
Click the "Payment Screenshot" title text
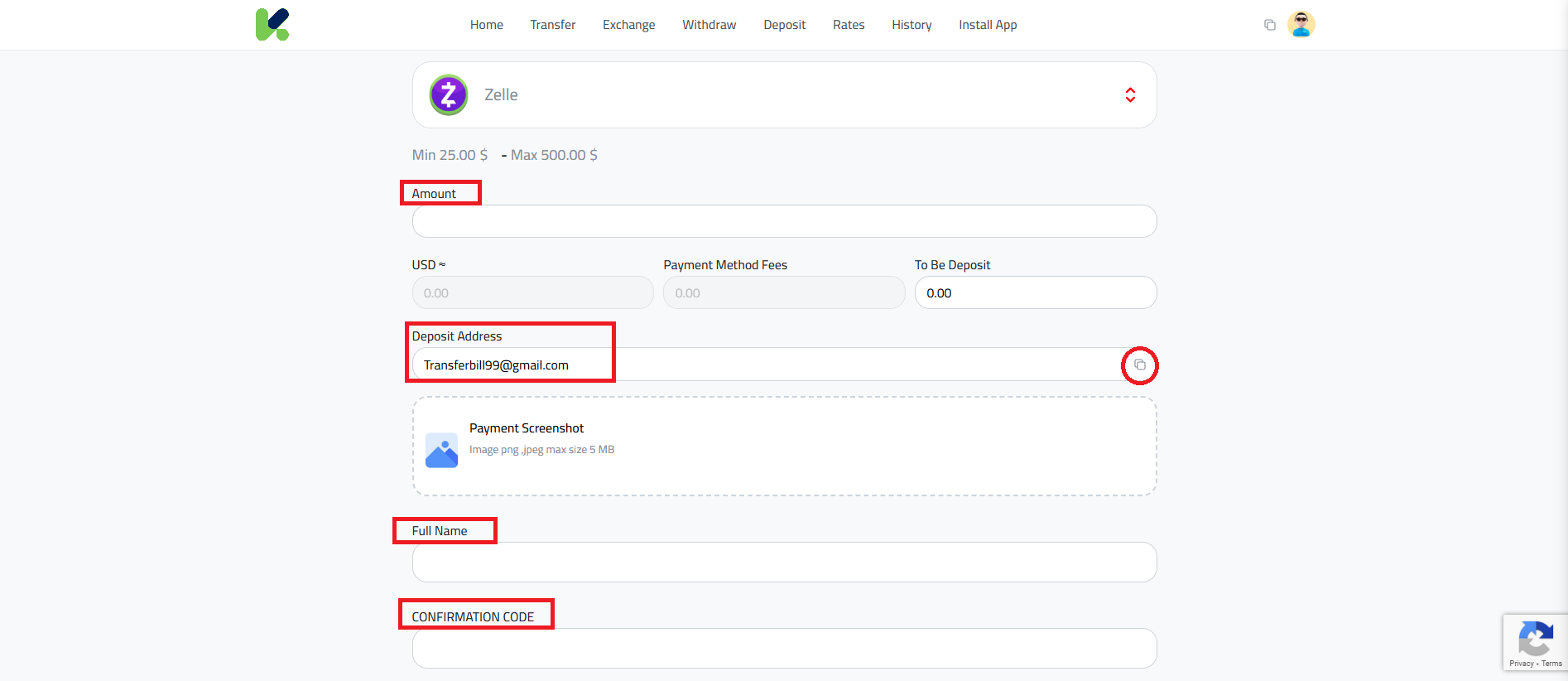coord(527,428)
